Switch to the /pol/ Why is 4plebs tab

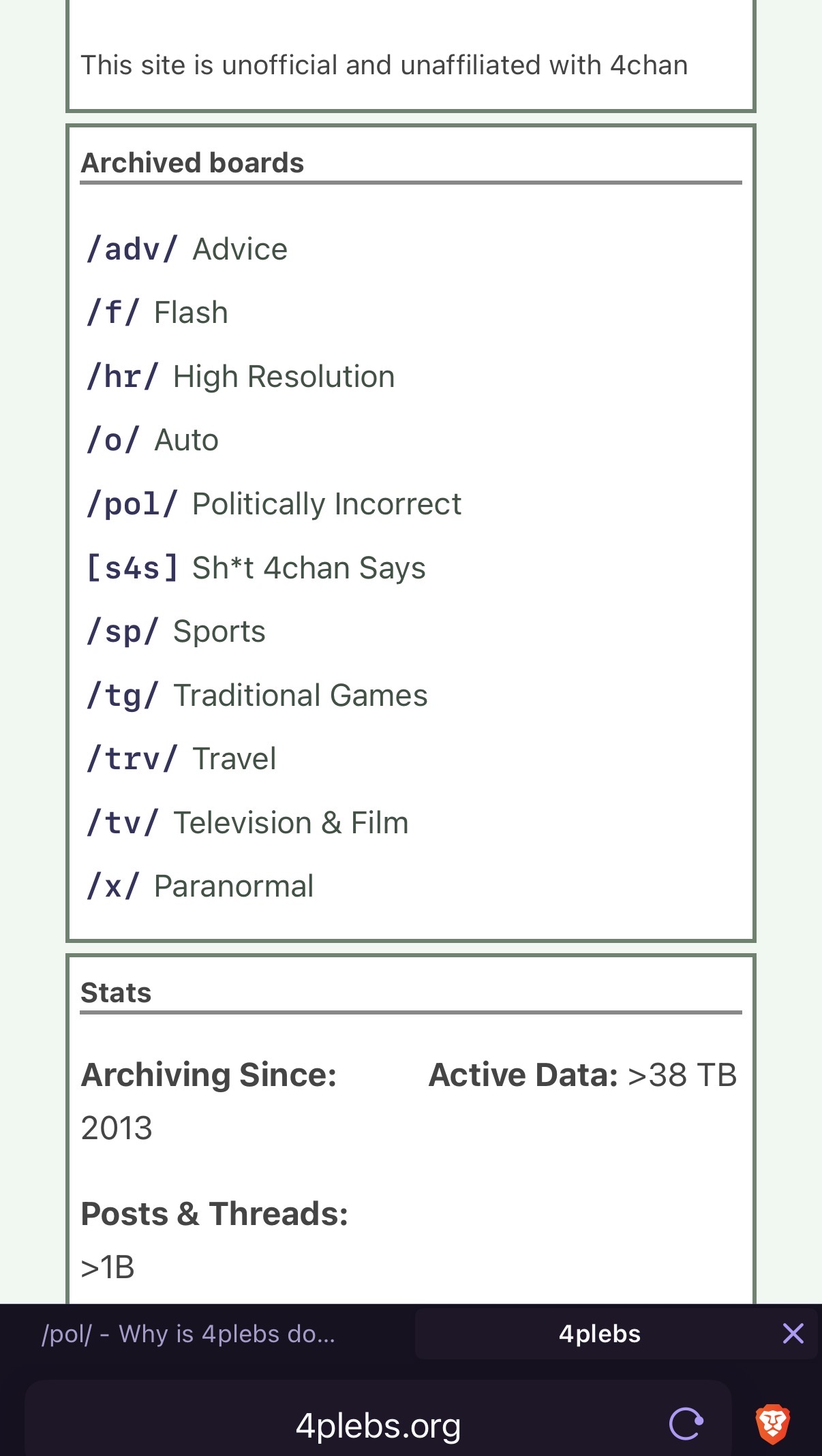(x=189, y=1333)
